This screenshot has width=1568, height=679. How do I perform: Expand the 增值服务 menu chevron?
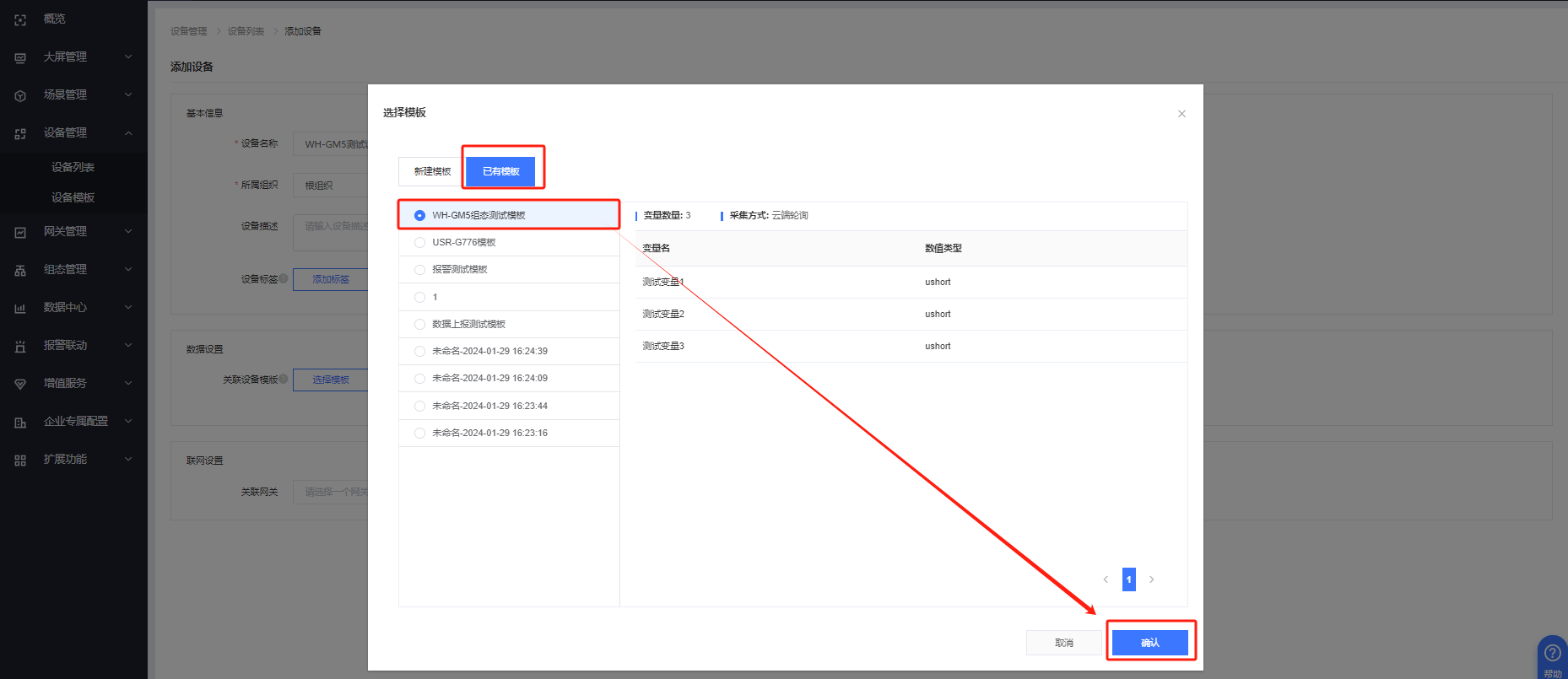coord(128,384)
